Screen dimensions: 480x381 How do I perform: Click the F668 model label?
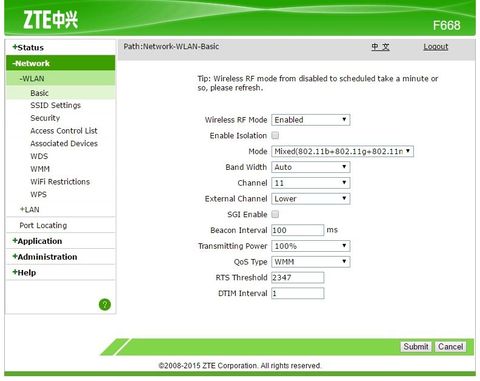click(446, 25)
